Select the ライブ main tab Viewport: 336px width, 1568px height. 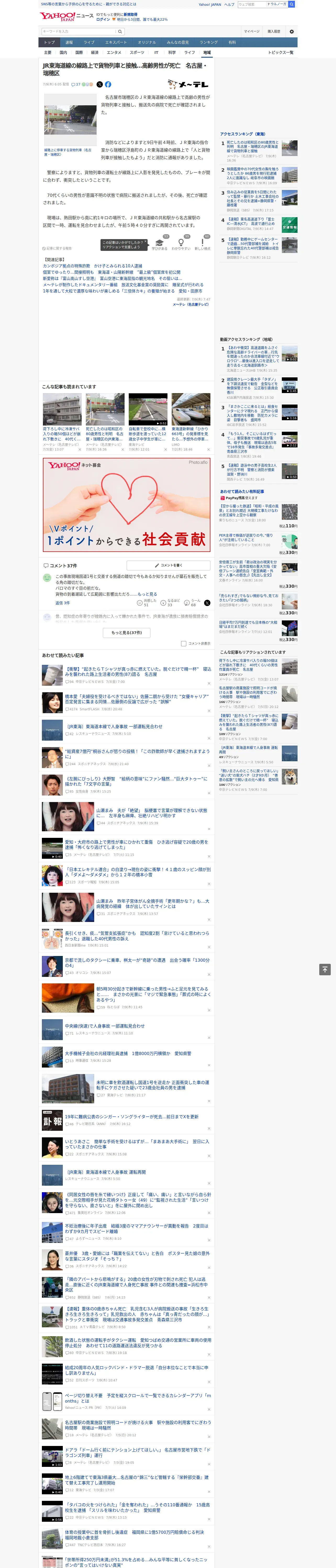pyautogui.click(x=89, y=43)
